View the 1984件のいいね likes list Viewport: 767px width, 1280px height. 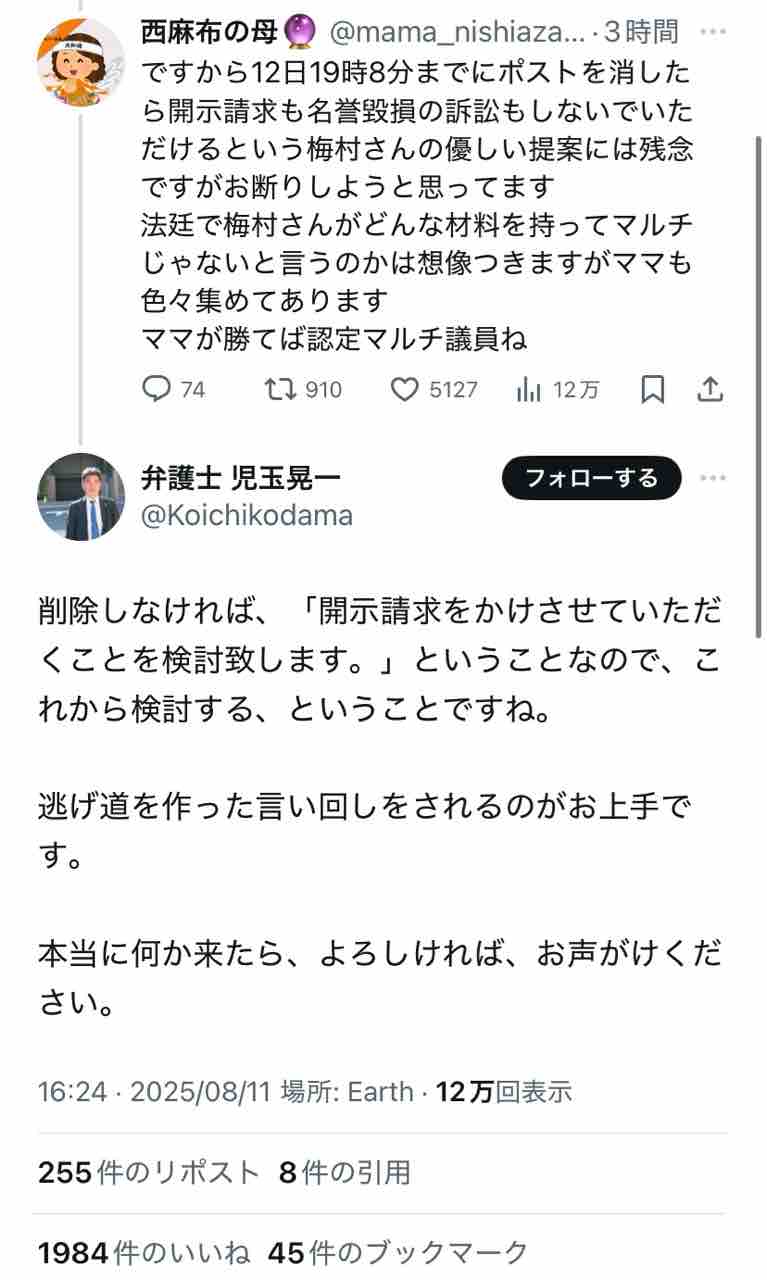coord(143,1251)
